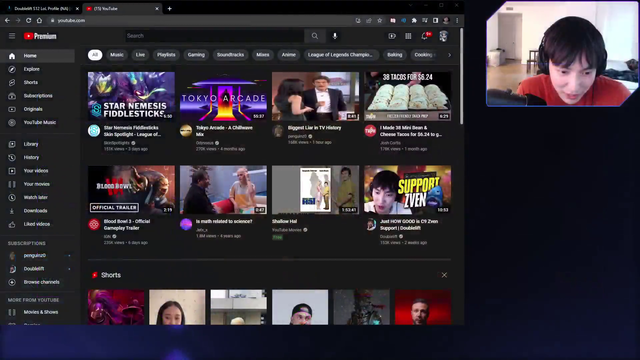Screen dimensions: 640x360
Task: Open the hamburger guide menu
Action: tap(12, 36)
